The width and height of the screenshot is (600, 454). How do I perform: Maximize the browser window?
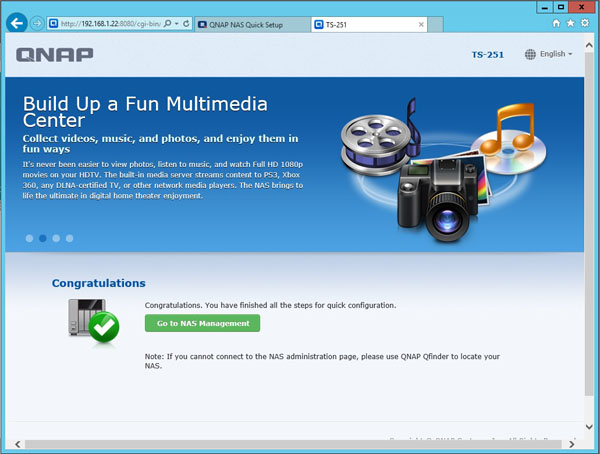point(561,7)
